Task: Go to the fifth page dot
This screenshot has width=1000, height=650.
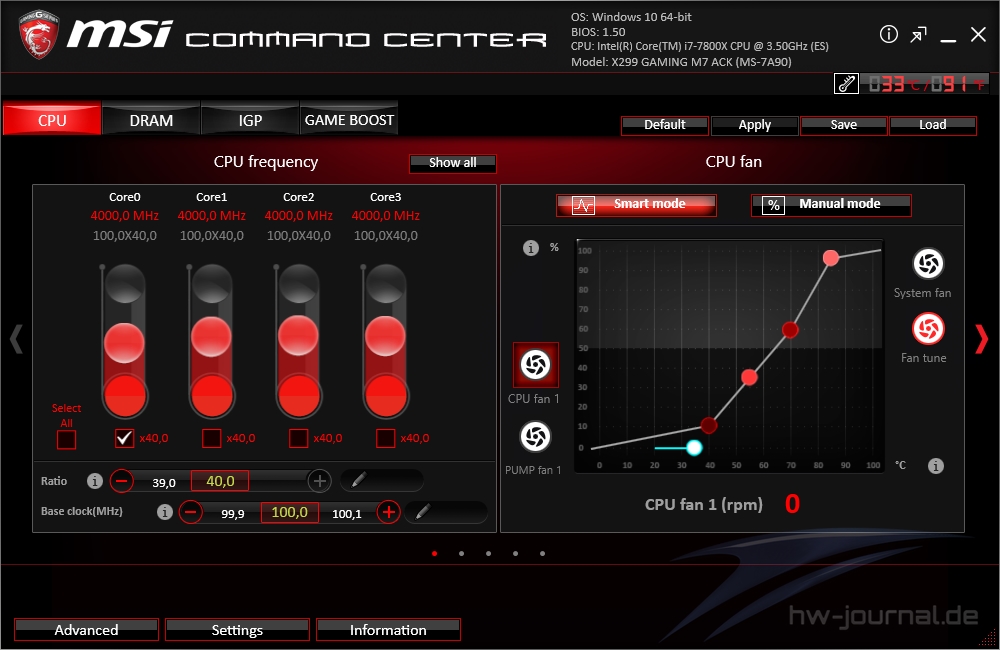Action: point(542,554)
